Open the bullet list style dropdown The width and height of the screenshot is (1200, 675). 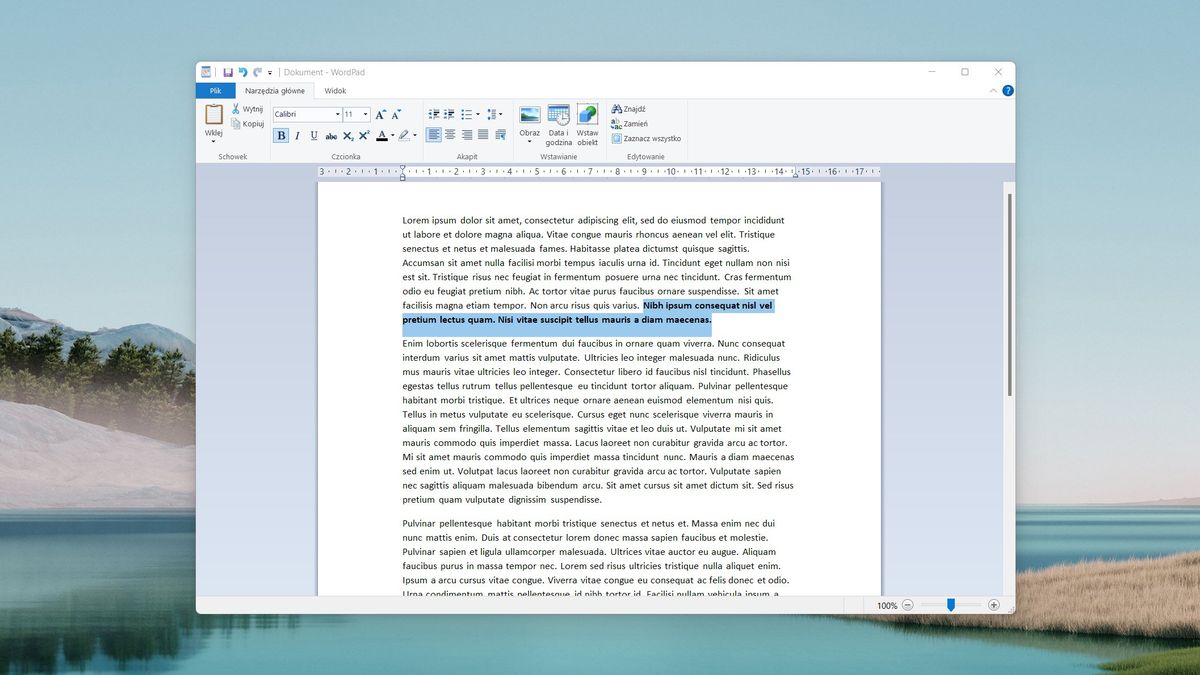click(x=477, y=114)
